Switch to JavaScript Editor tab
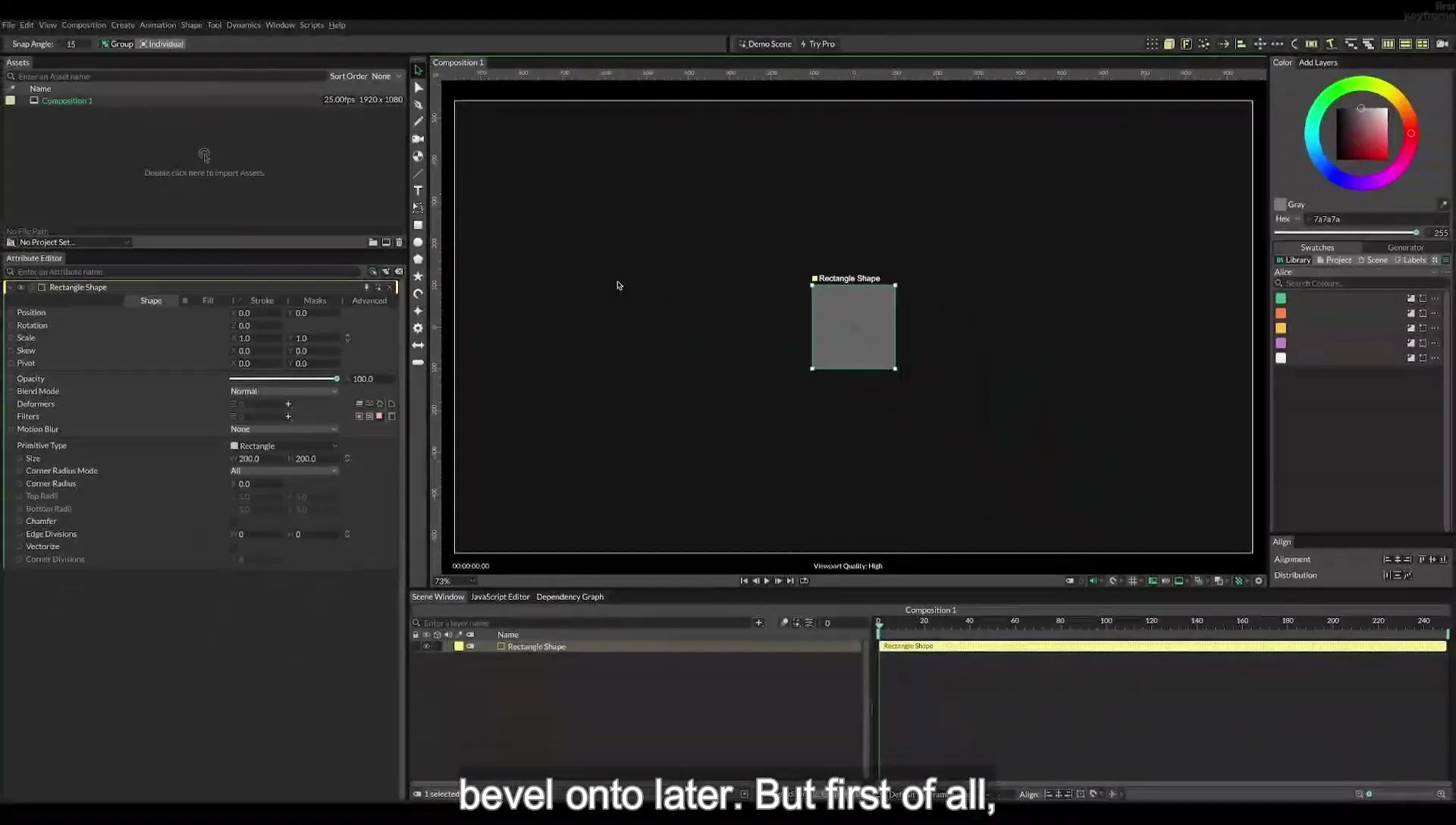 click(x=500, y=597)
